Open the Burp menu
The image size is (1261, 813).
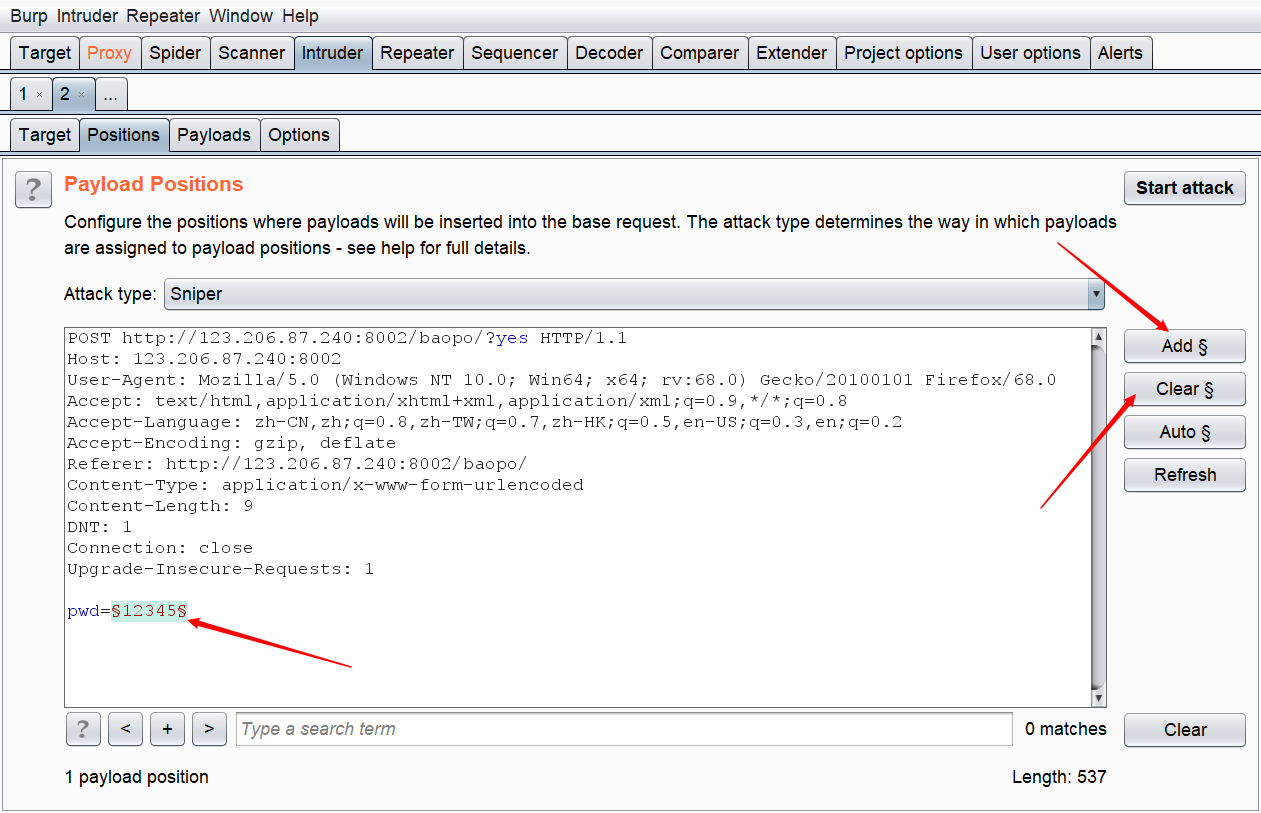(28, 16)
